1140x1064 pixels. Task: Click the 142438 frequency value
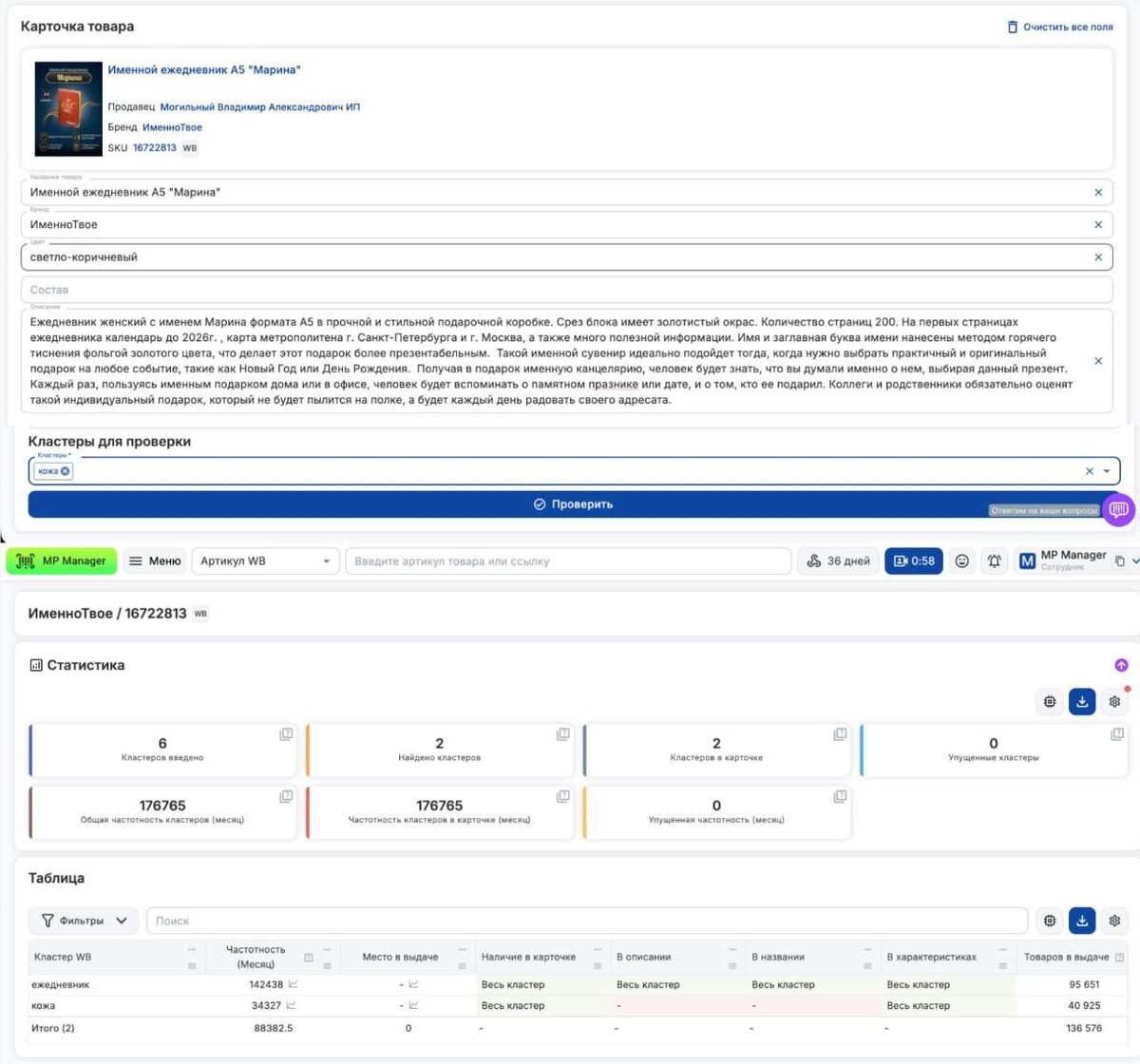point(266,984)
